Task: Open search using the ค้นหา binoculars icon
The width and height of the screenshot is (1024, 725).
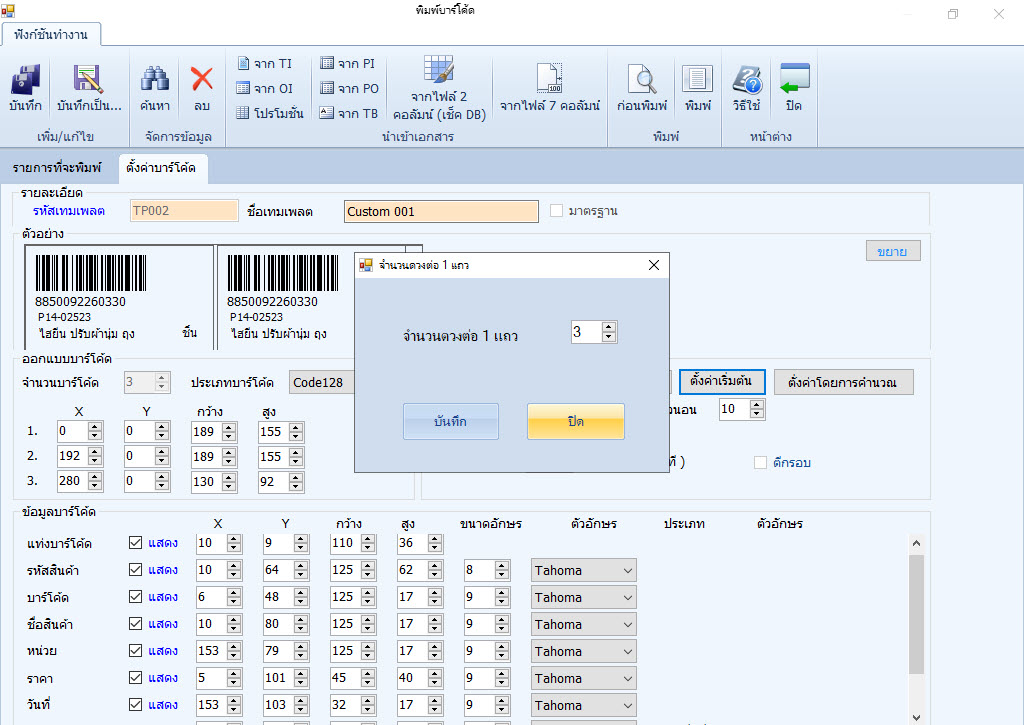Action: pyautogui.click(x=154, y=88)
